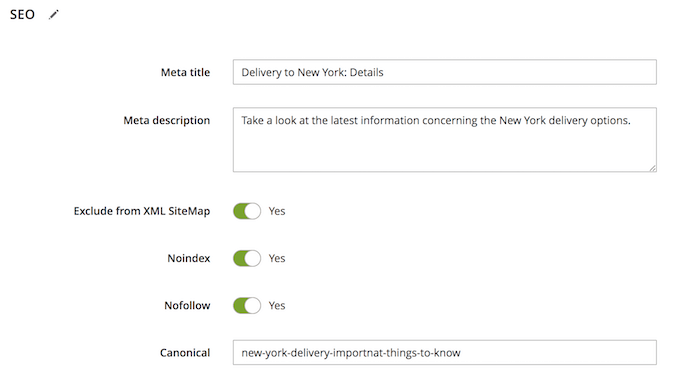Focus the Meta title input field

pos(444,72)
